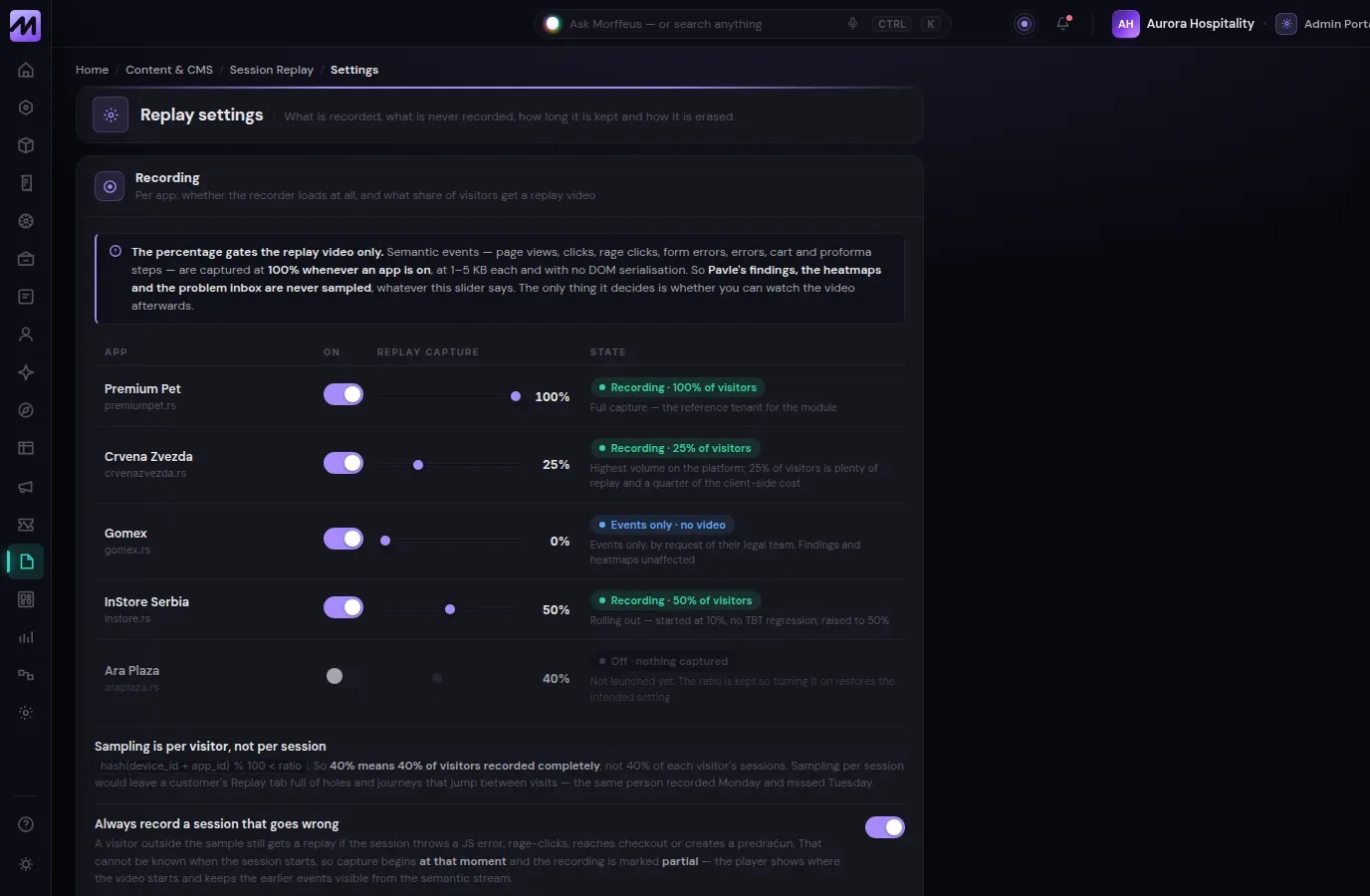Open the Aurora Hospitality tenant switcher
This screenshot has height=896, width=1370.
pos(1184,24)
